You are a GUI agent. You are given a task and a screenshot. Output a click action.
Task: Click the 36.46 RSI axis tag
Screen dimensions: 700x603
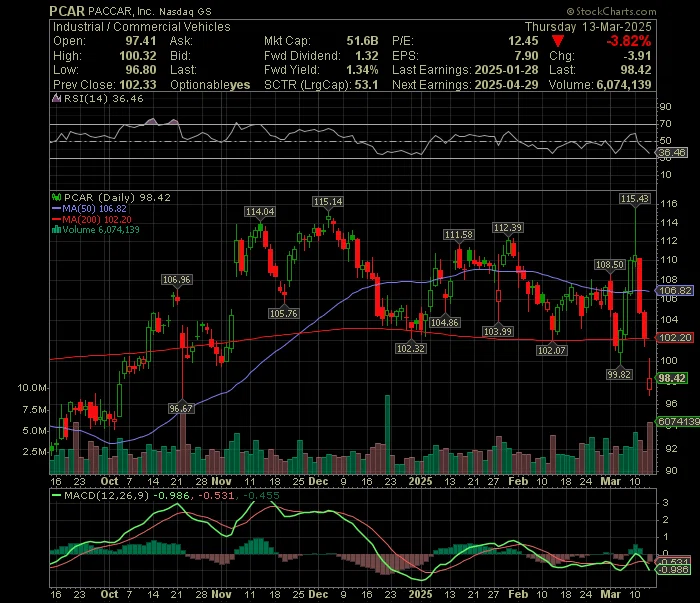pos(672,153)
